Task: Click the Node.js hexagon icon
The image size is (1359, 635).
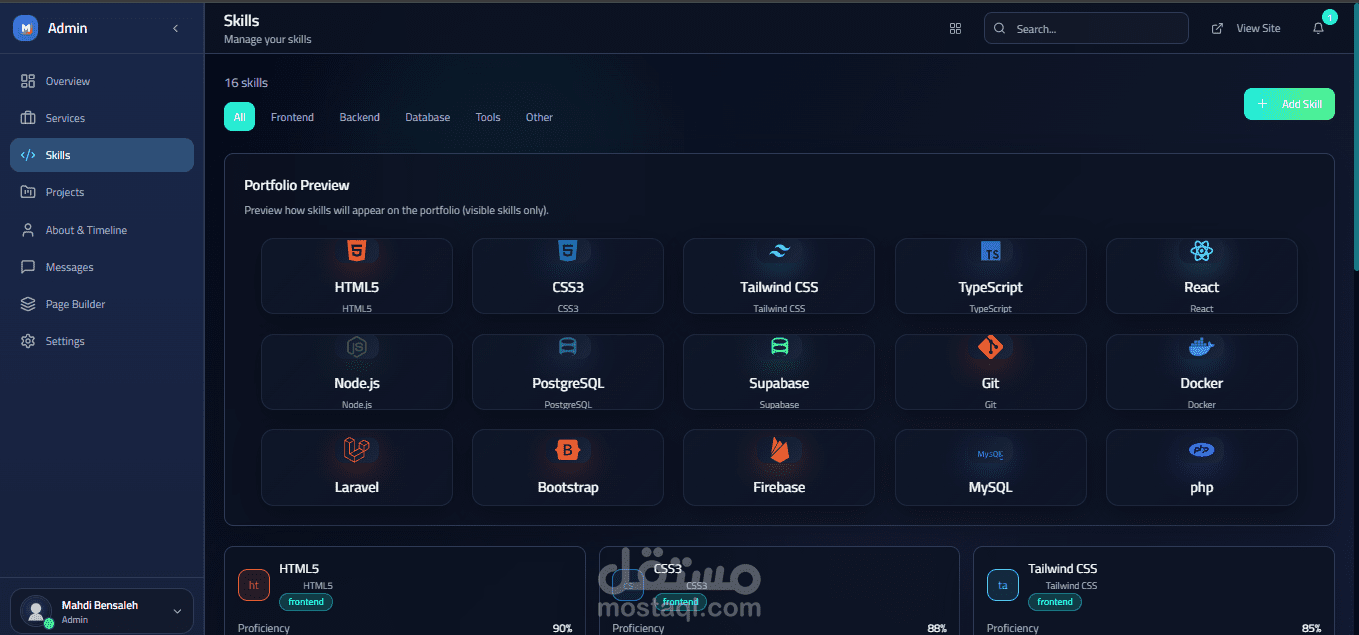Action: pos(356,347)
